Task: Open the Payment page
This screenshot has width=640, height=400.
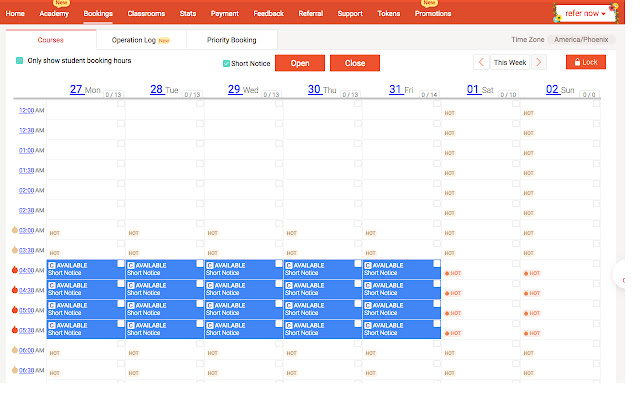Action: 224,13
